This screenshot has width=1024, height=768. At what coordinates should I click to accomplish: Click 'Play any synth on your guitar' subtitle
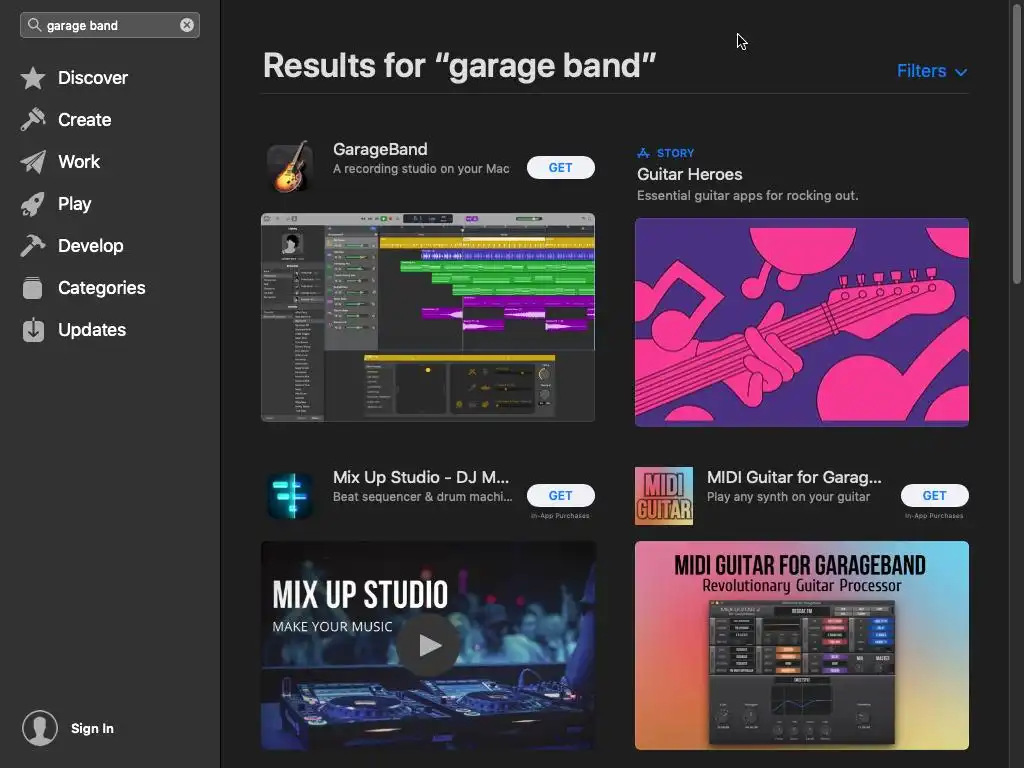[x=788, y=497]
